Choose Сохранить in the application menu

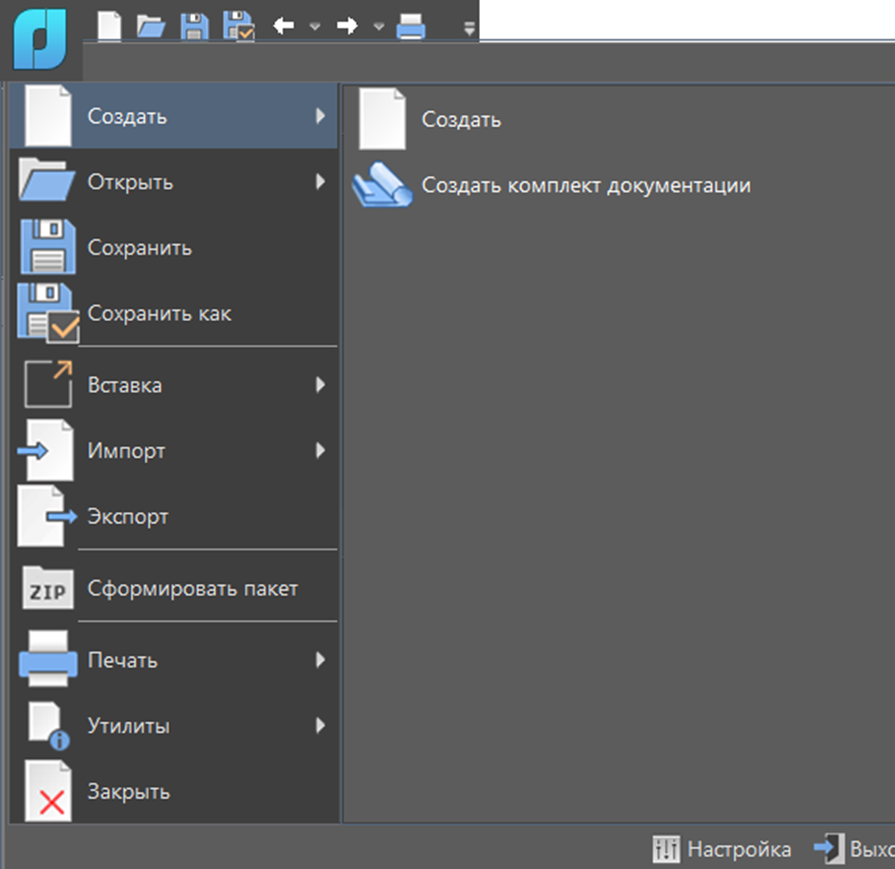[x=174, y=247]
